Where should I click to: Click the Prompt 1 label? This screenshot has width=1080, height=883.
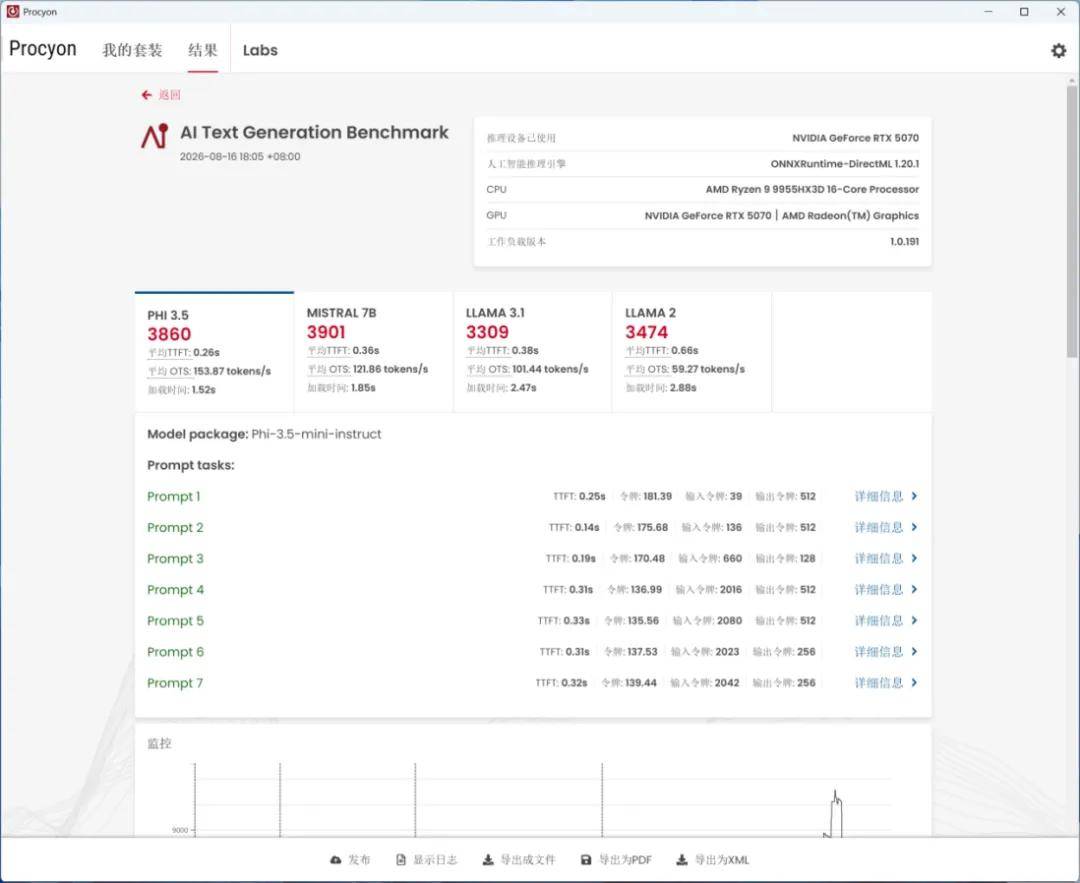click(174, 496)
